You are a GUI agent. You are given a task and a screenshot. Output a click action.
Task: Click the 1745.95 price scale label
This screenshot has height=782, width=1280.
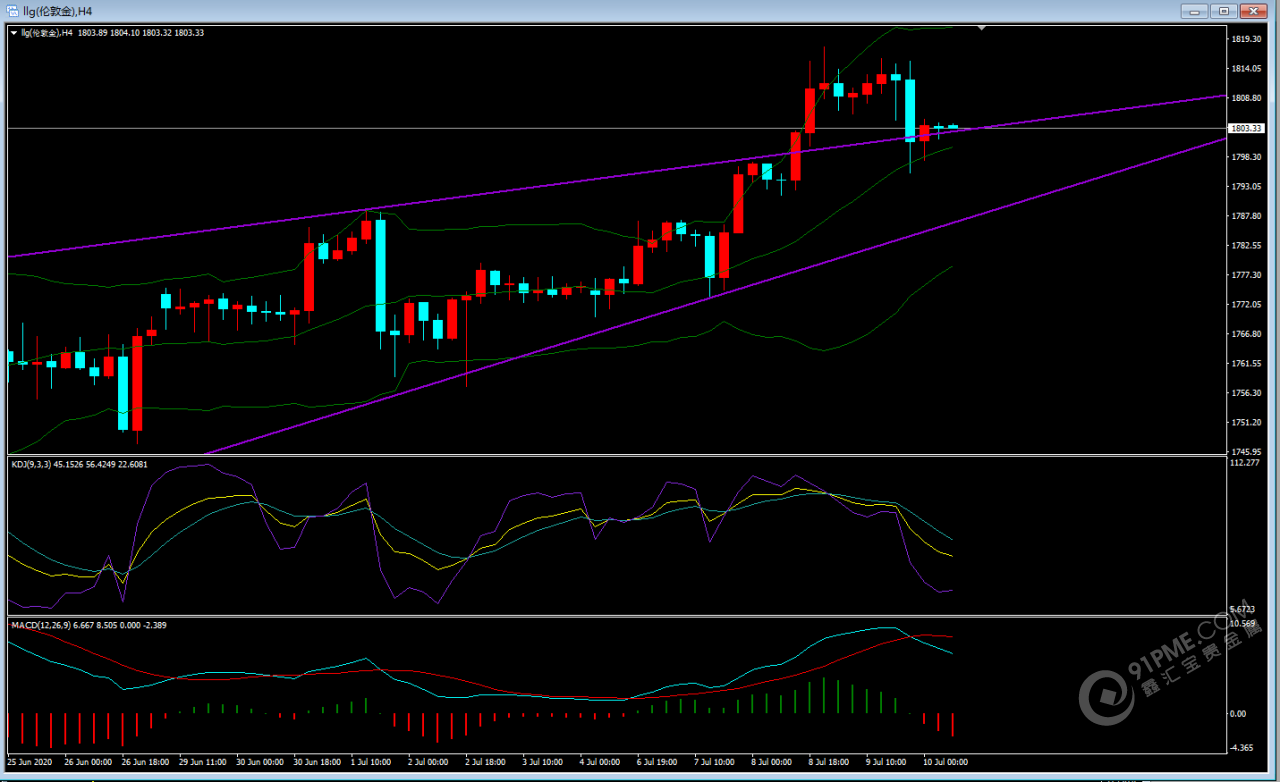click(1245, 452)
